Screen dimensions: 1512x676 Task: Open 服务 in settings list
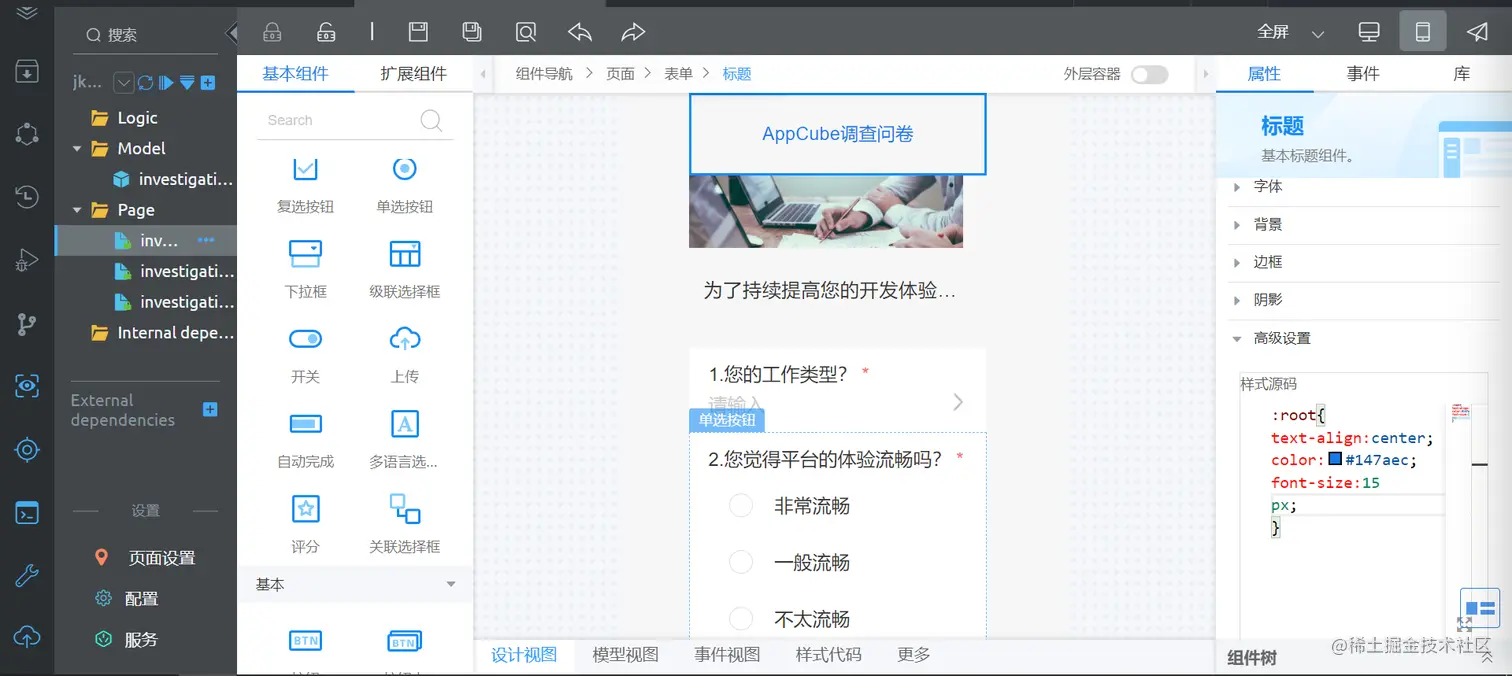point(141,640)
